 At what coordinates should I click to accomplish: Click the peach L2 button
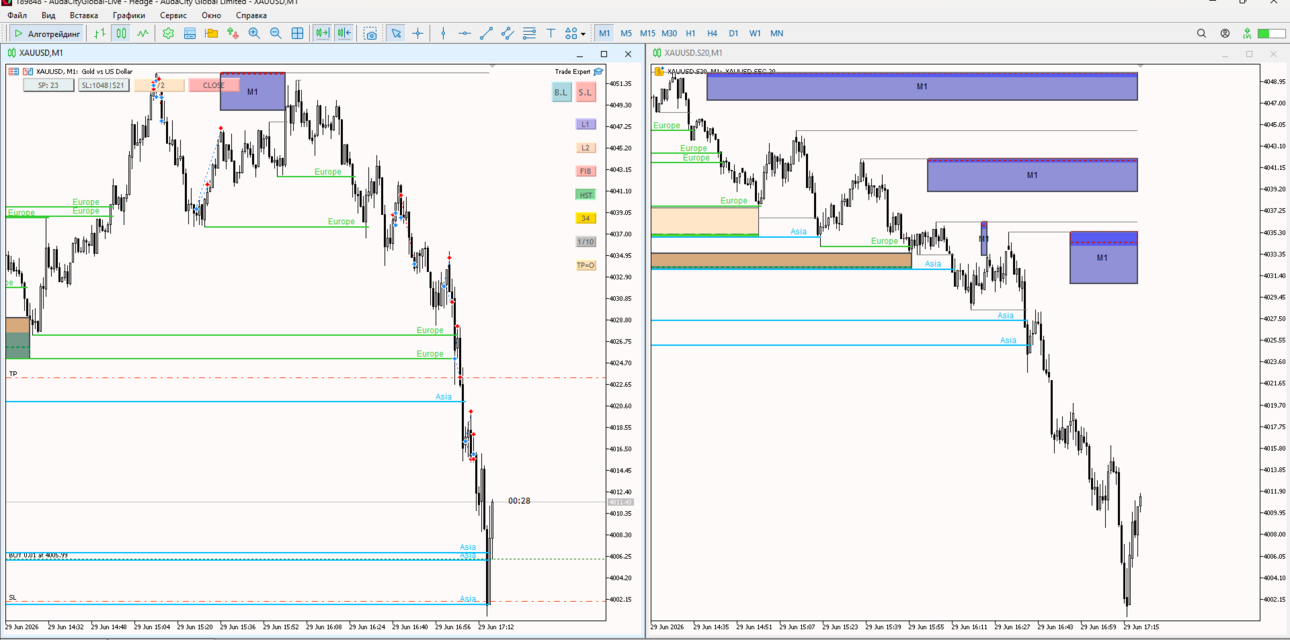(x=586, y=148)
